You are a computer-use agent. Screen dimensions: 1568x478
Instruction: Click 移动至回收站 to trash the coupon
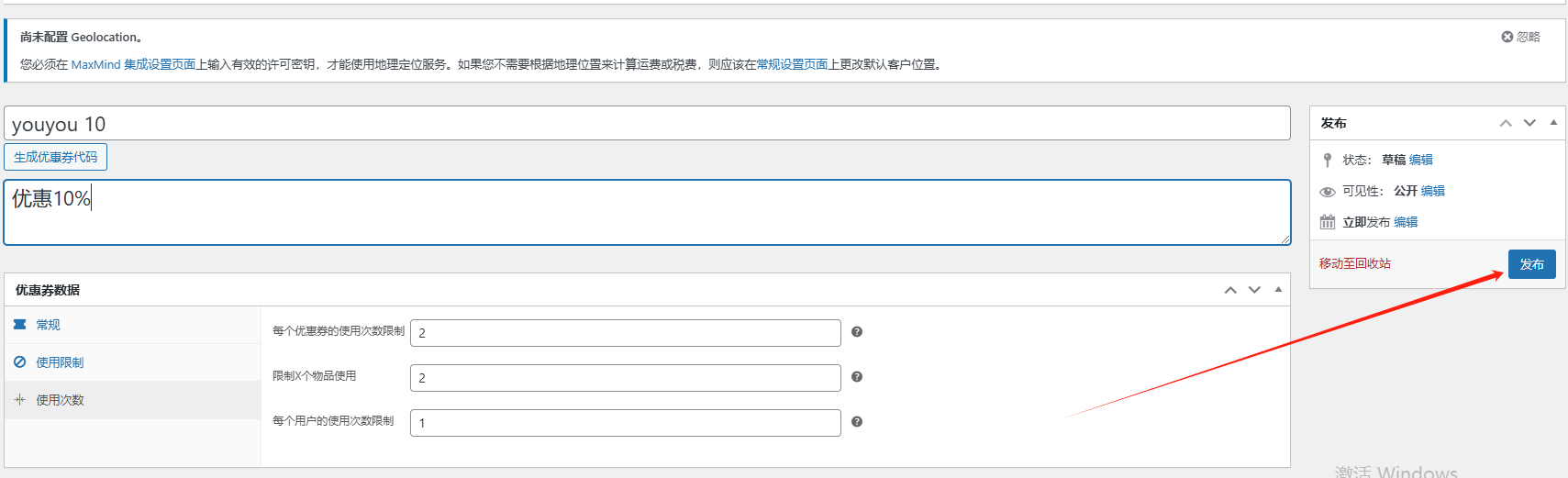pyautogui.click(x=1355, y=263)
